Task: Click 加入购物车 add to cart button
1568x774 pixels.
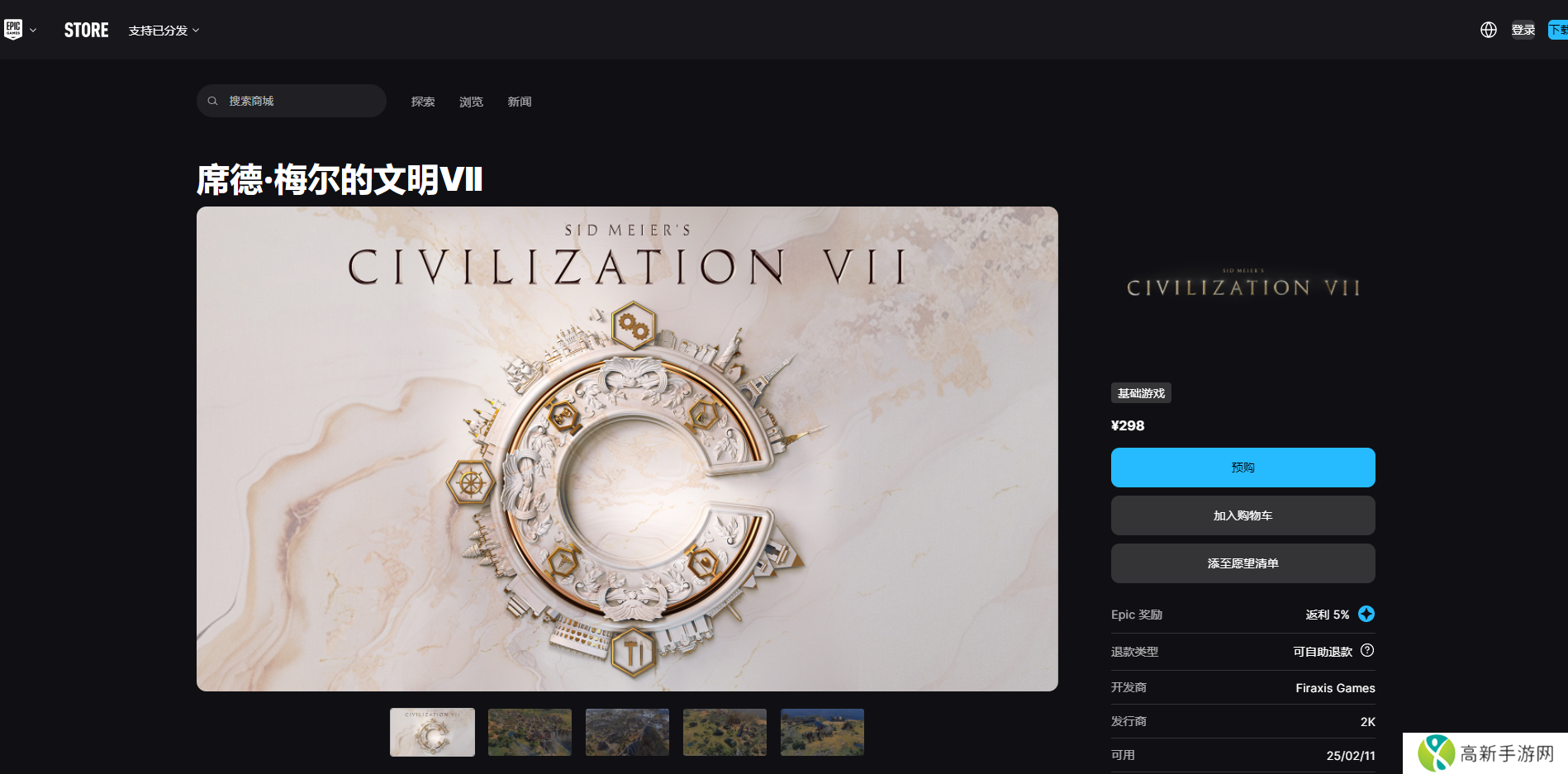Action: click(x=1243, y=515)
